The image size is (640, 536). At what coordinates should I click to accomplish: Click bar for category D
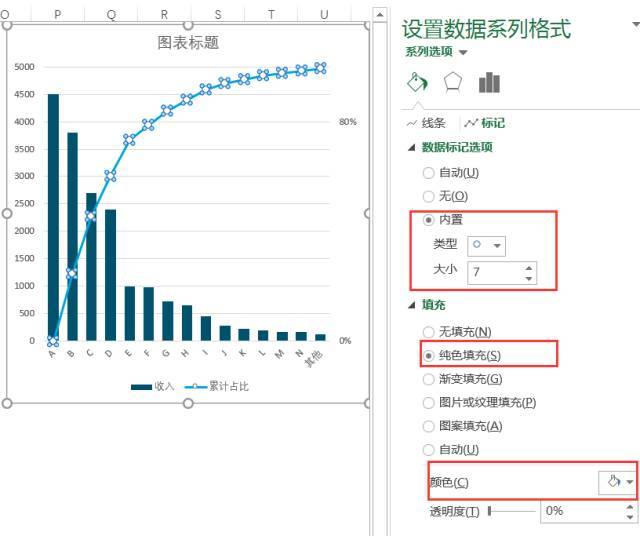pyautogui.click(x=110, y=275)
